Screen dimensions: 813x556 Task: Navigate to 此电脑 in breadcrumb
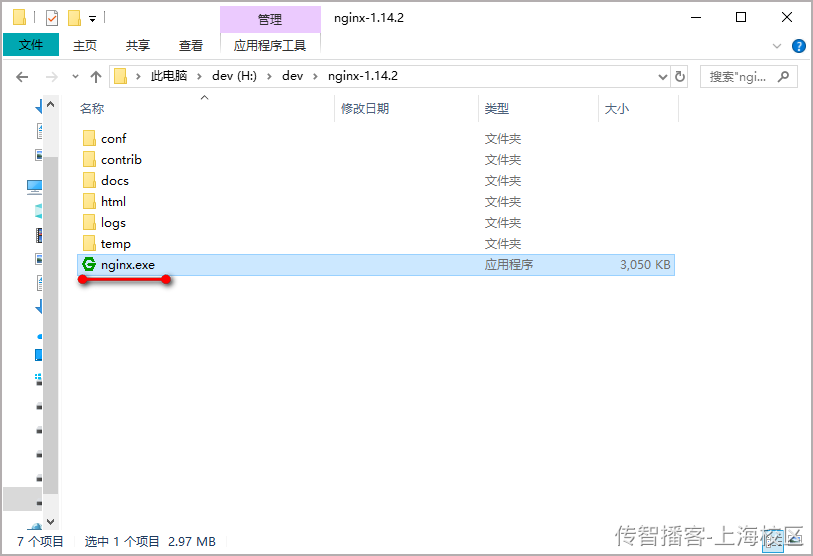pyautogui.click(x=169, y=76)
